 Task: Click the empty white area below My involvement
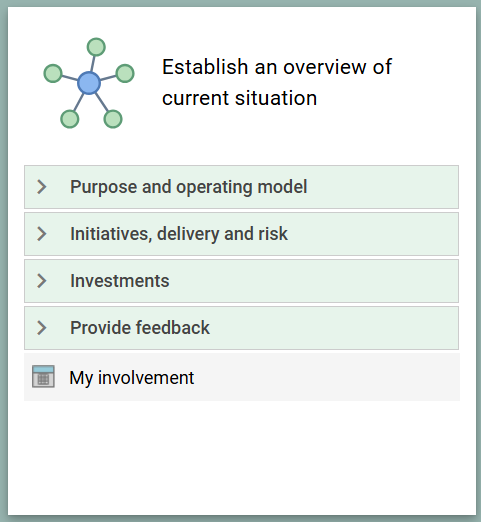pos(242,457)
